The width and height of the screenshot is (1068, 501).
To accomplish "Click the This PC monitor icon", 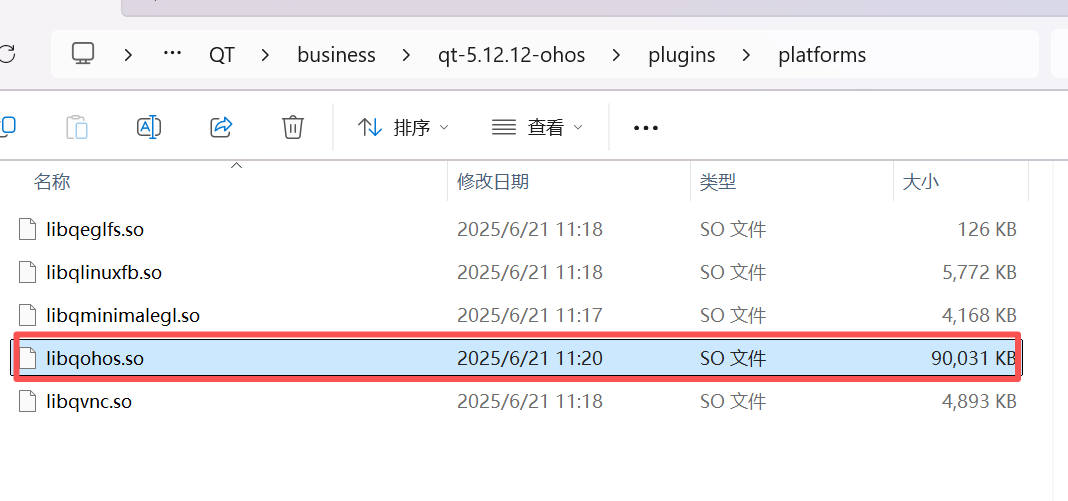I will pyautogui.click(x=83, y=54).
